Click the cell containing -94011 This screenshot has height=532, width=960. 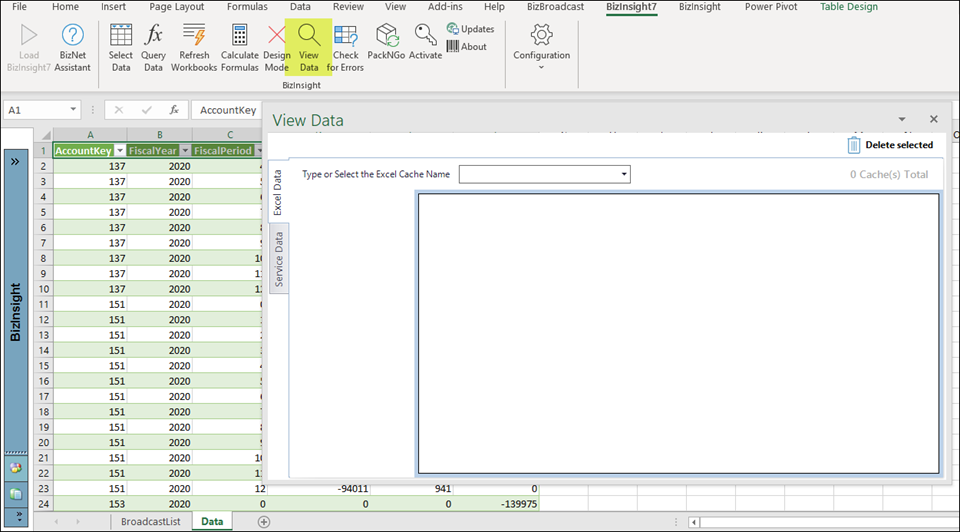pos(319,489)
